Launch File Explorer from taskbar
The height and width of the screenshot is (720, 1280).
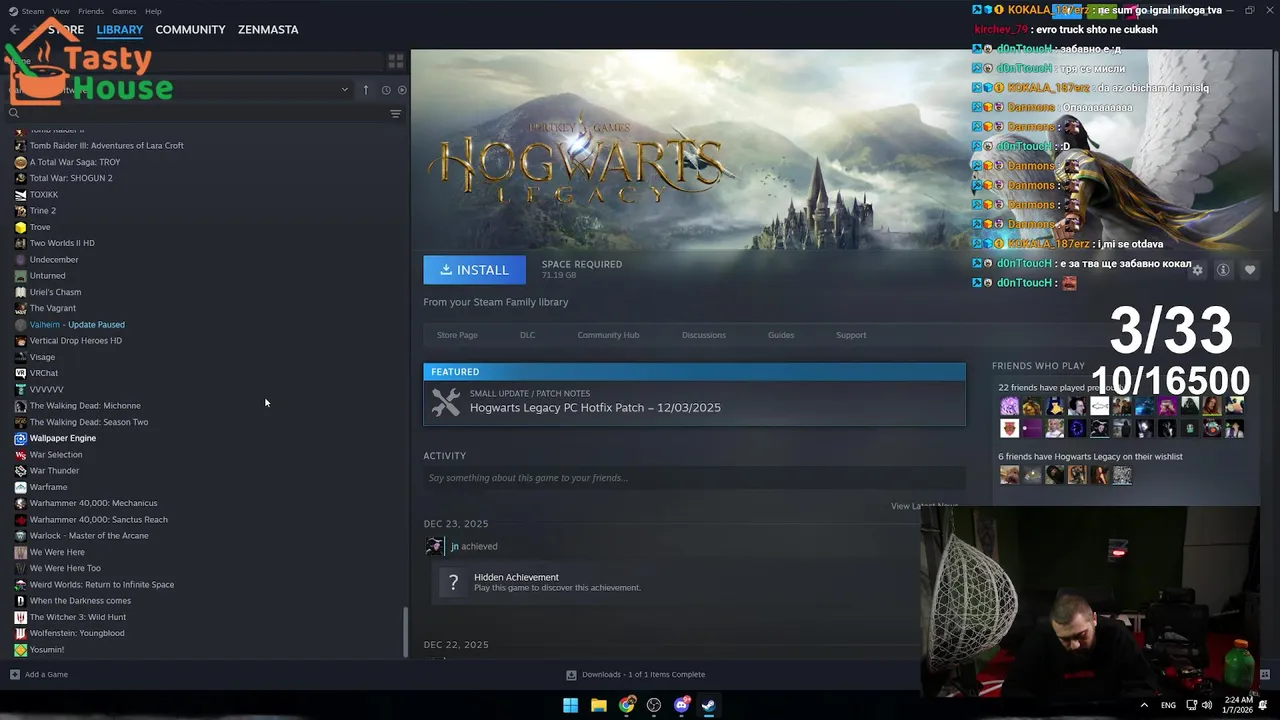(598, 705)
